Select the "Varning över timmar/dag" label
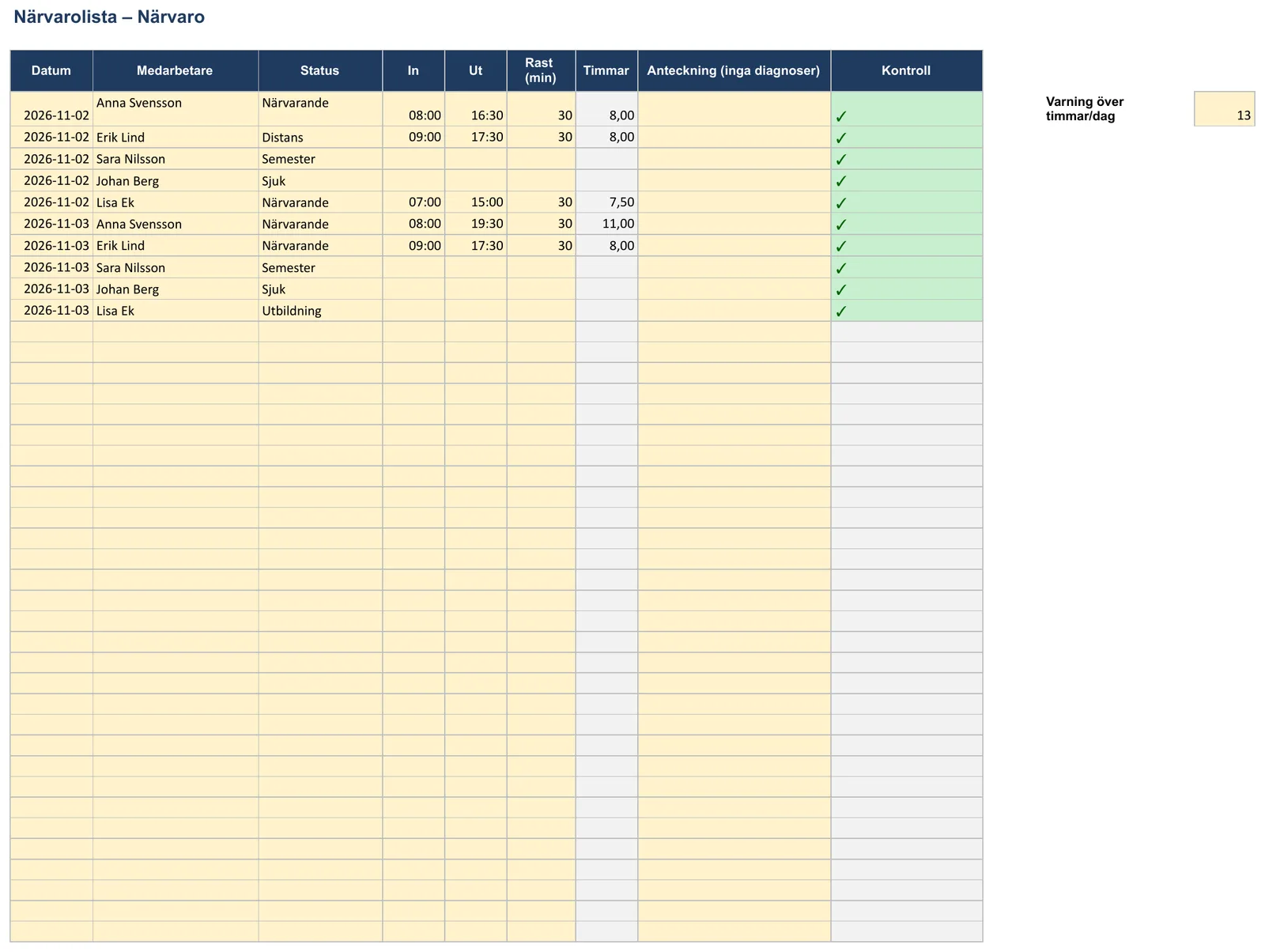The width and height of the screenshot is (1265, 952). pyautogui.click(x=1085, y=108)
